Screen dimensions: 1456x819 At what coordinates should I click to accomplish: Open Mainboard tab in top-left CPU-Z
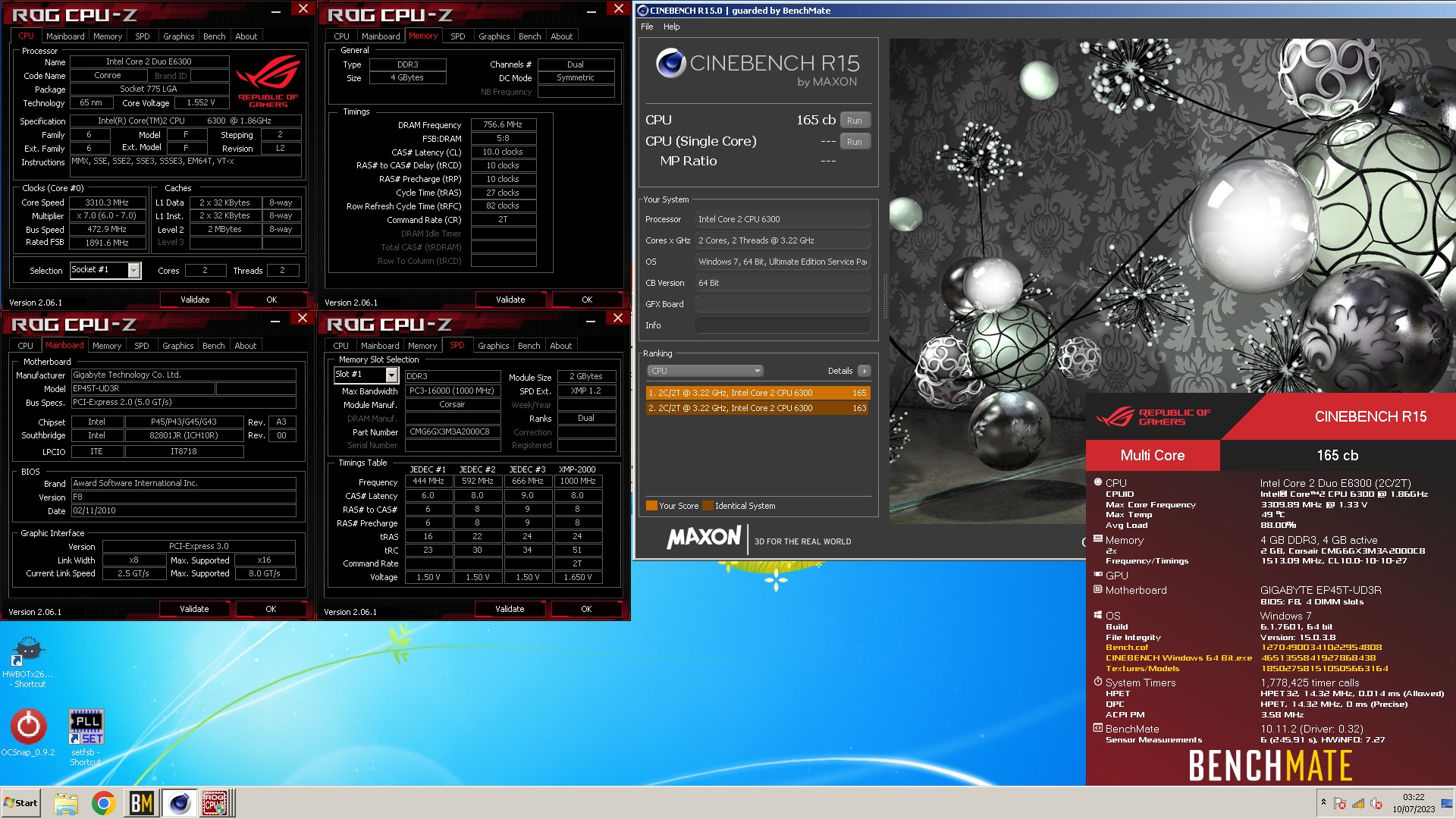click(x=65, y=36)
